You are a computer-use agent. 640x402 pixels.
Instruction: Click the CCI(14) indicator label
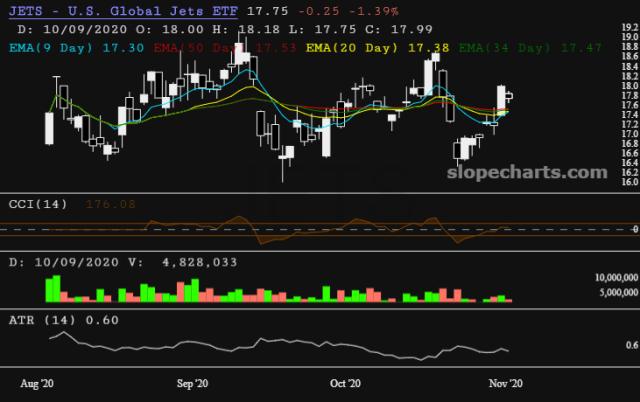35,203
